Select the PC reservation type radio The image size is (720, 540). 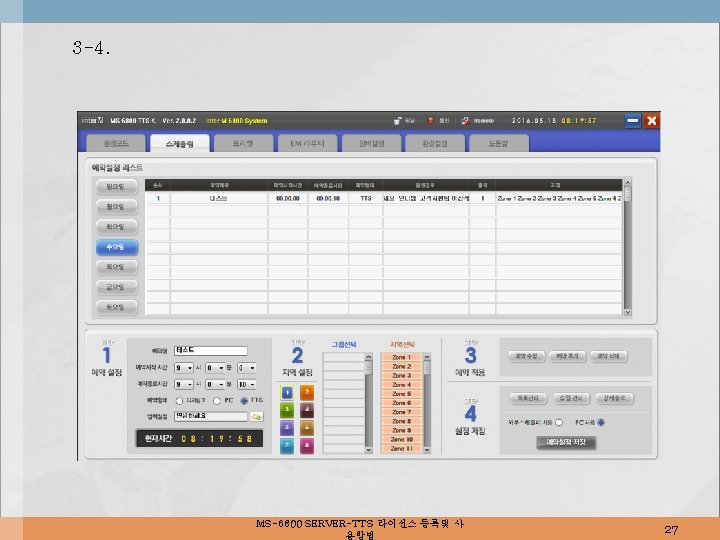coord(217,401)
